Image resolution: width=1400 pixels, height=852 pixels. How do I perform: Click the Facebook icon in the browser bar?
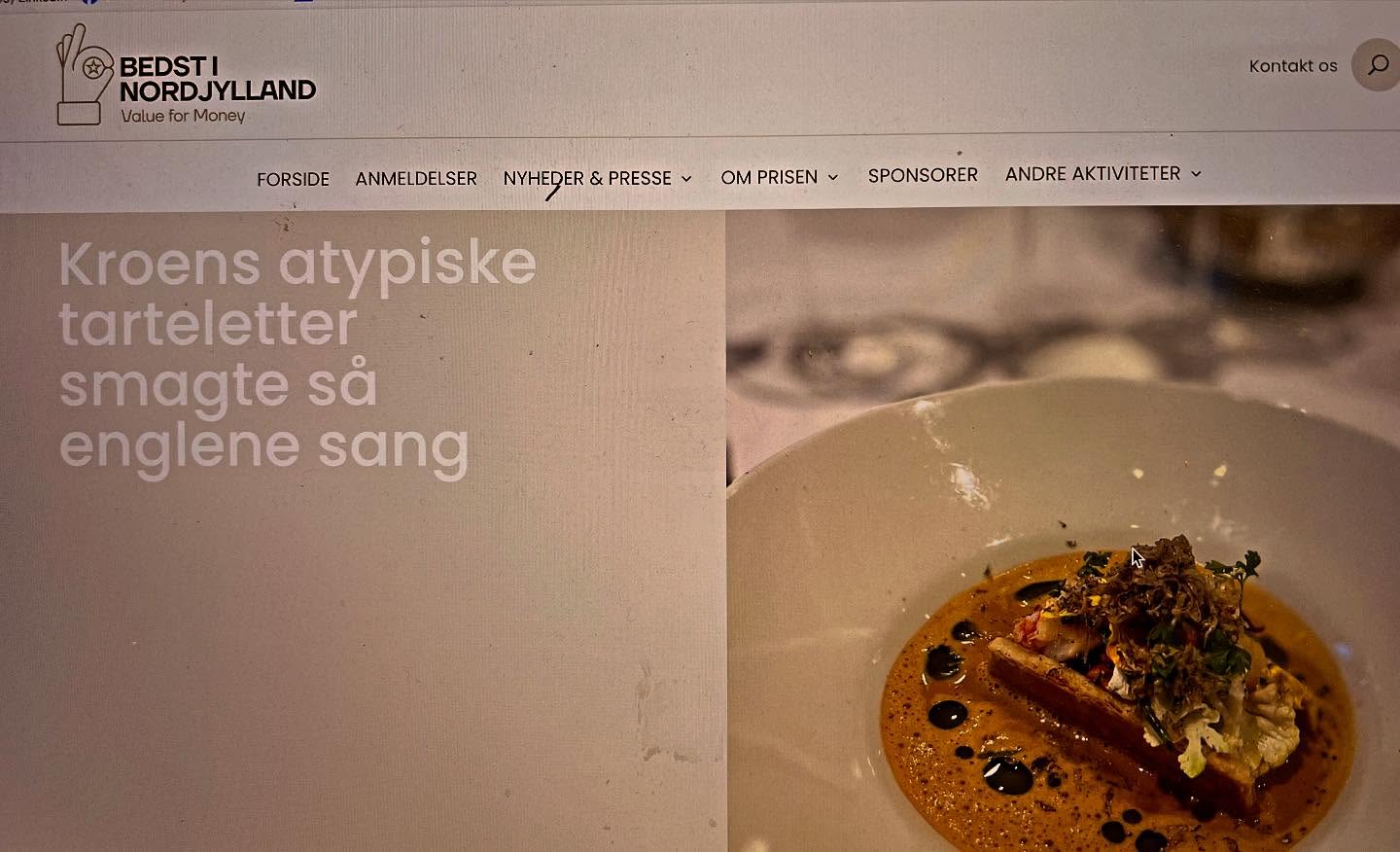click(89, 3)
